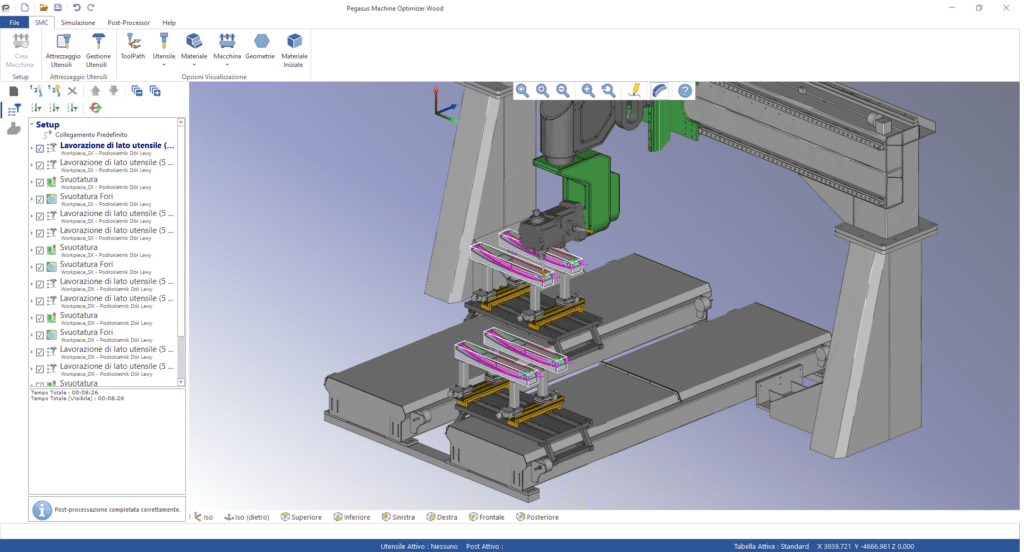The image size is (1024, 552).
Task: Click the Save disk icon in title bar
Action: pos(57,7)
